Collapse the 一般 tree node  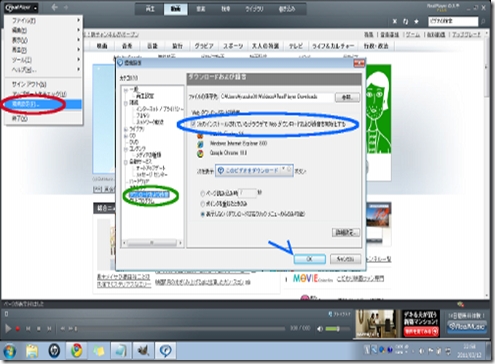point(126,90)
